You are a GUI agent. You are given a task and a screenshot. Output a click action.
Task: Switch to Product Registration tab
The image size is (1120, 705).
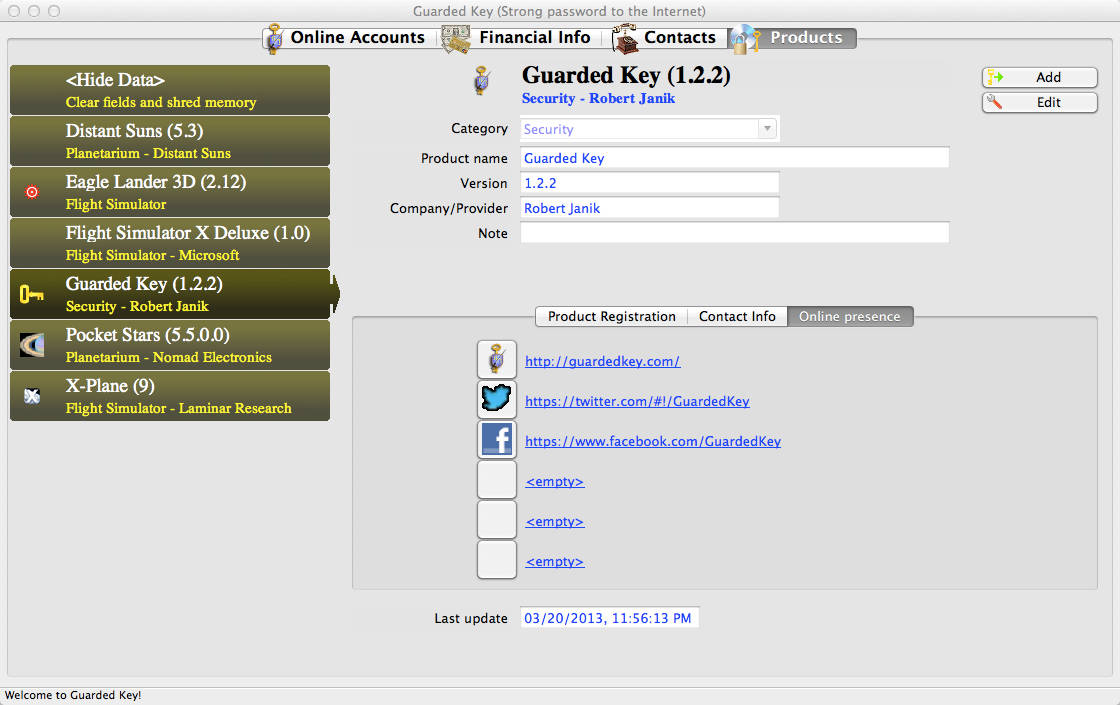[x=611, y=316]
